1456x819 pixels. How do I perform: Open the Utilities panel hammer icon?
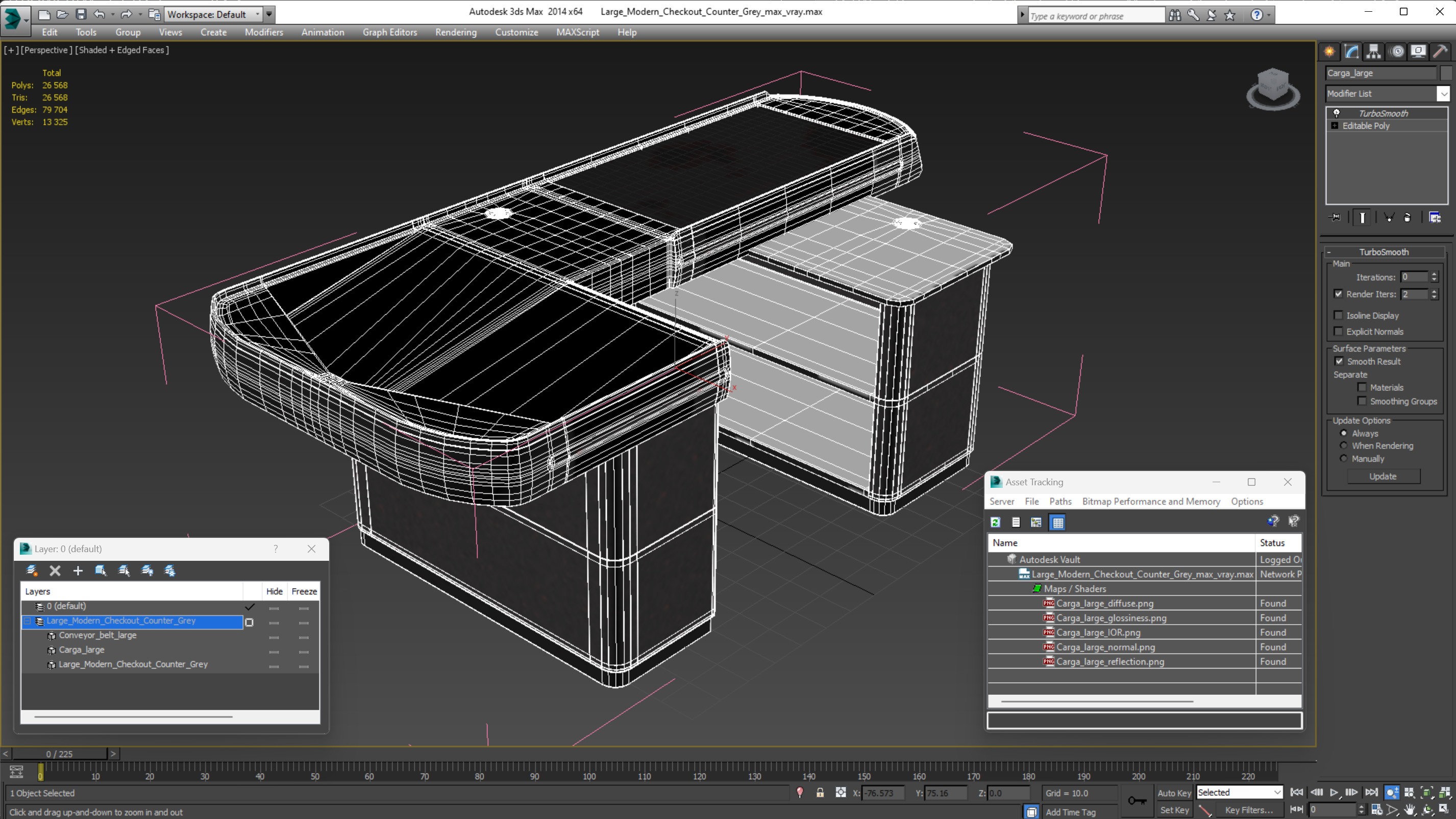(x=1440, y=52)
